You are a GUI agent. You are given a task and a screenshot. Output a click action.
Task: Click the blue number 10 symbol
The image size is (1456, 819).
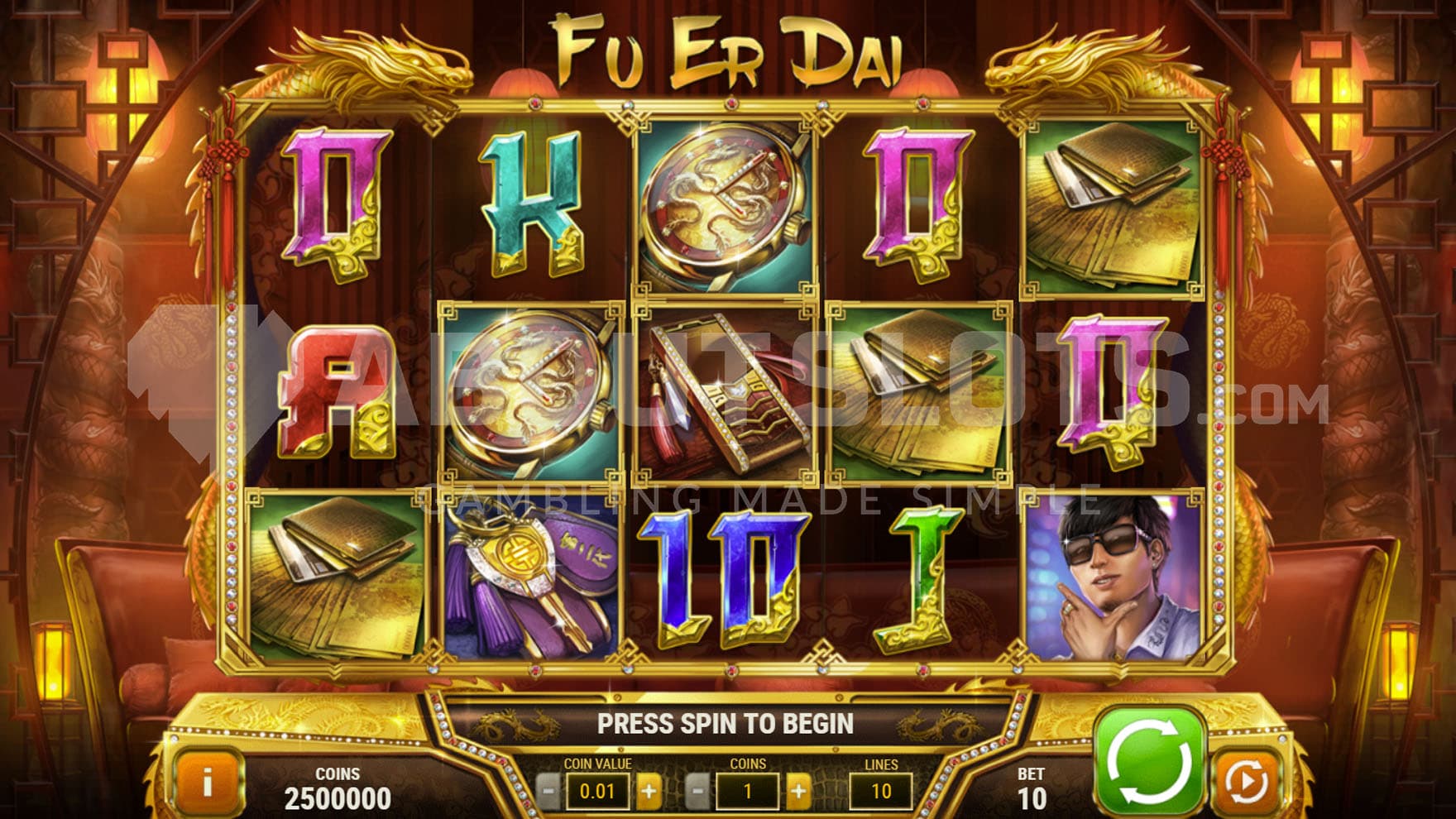[x=726, y=578]
